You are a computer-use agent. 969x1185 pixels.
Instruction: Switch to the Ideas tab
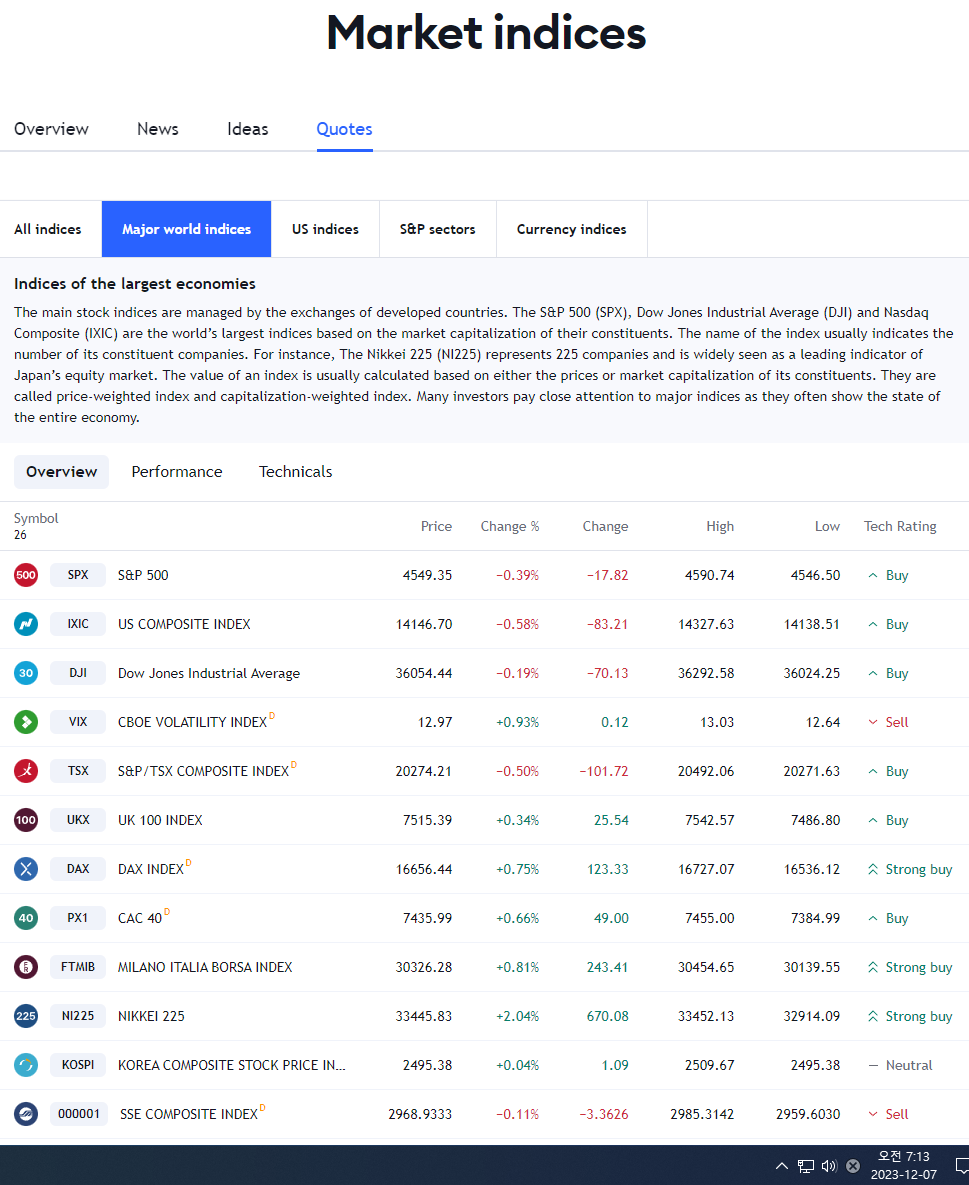(x=248, y=129)
